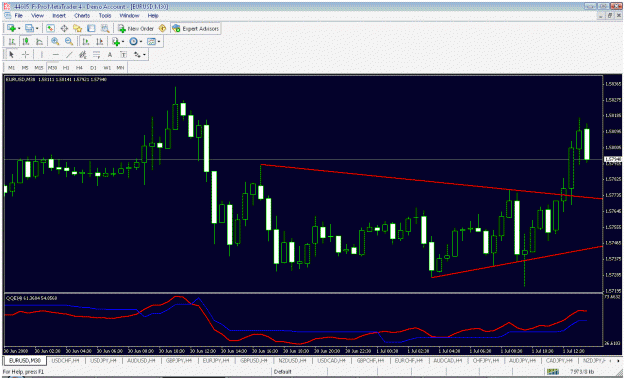This screenshot has height=378, width=625.
Task: Open the Templates icon
Action: [151, 41]
